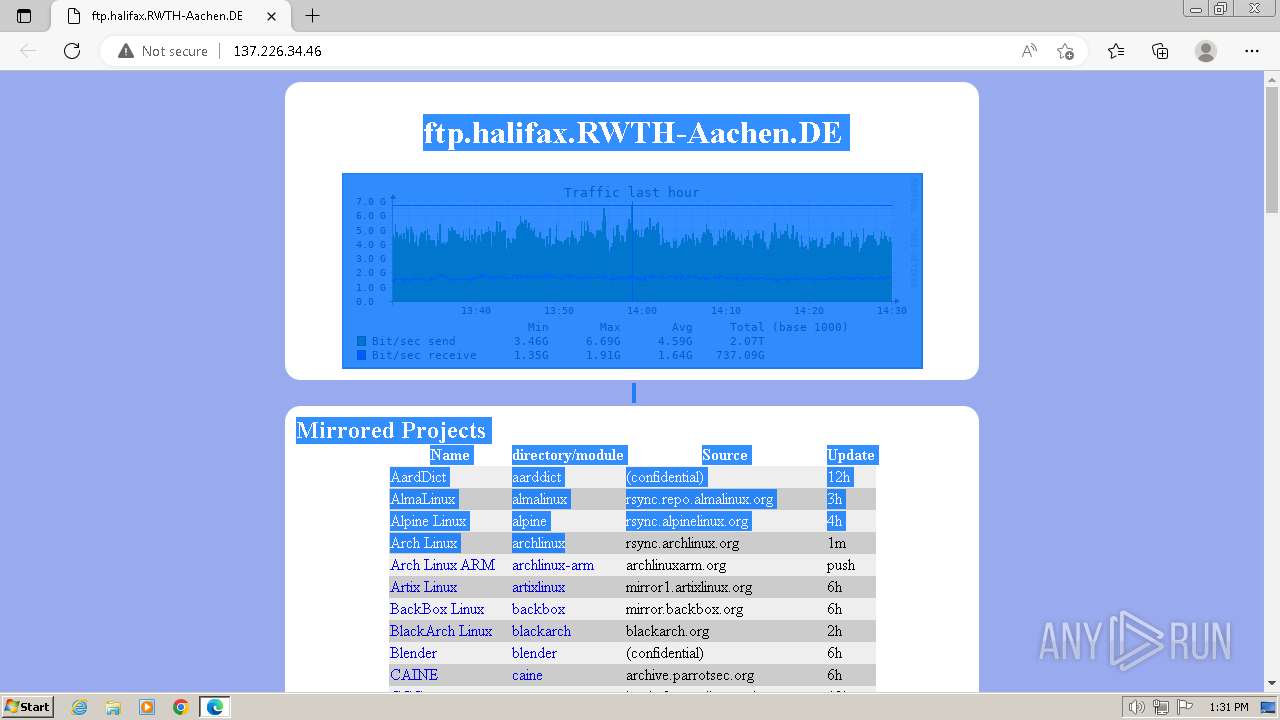
Task: Click the scrollbar down arrow
Action: tap(1272, 683)
